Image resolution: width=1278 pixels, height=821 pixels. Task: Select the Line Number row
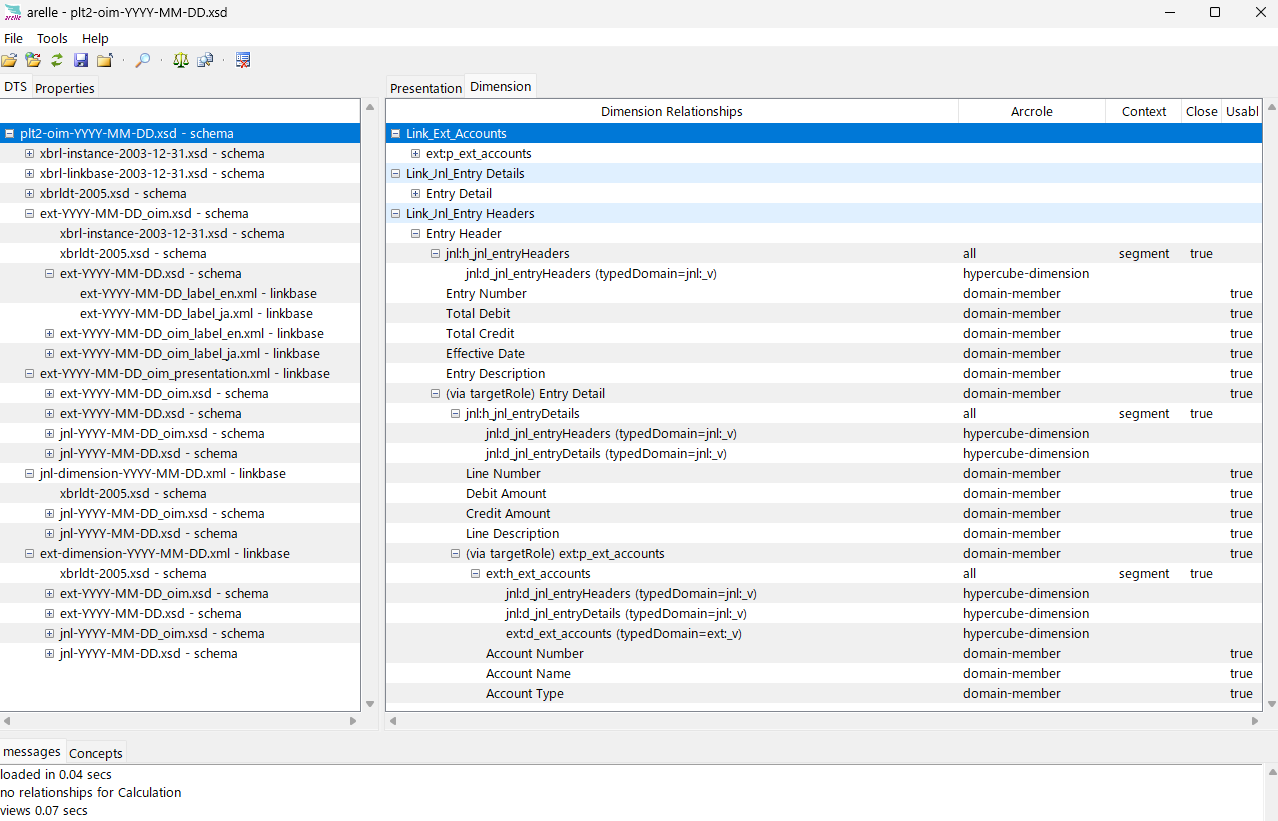pos(823,473)
